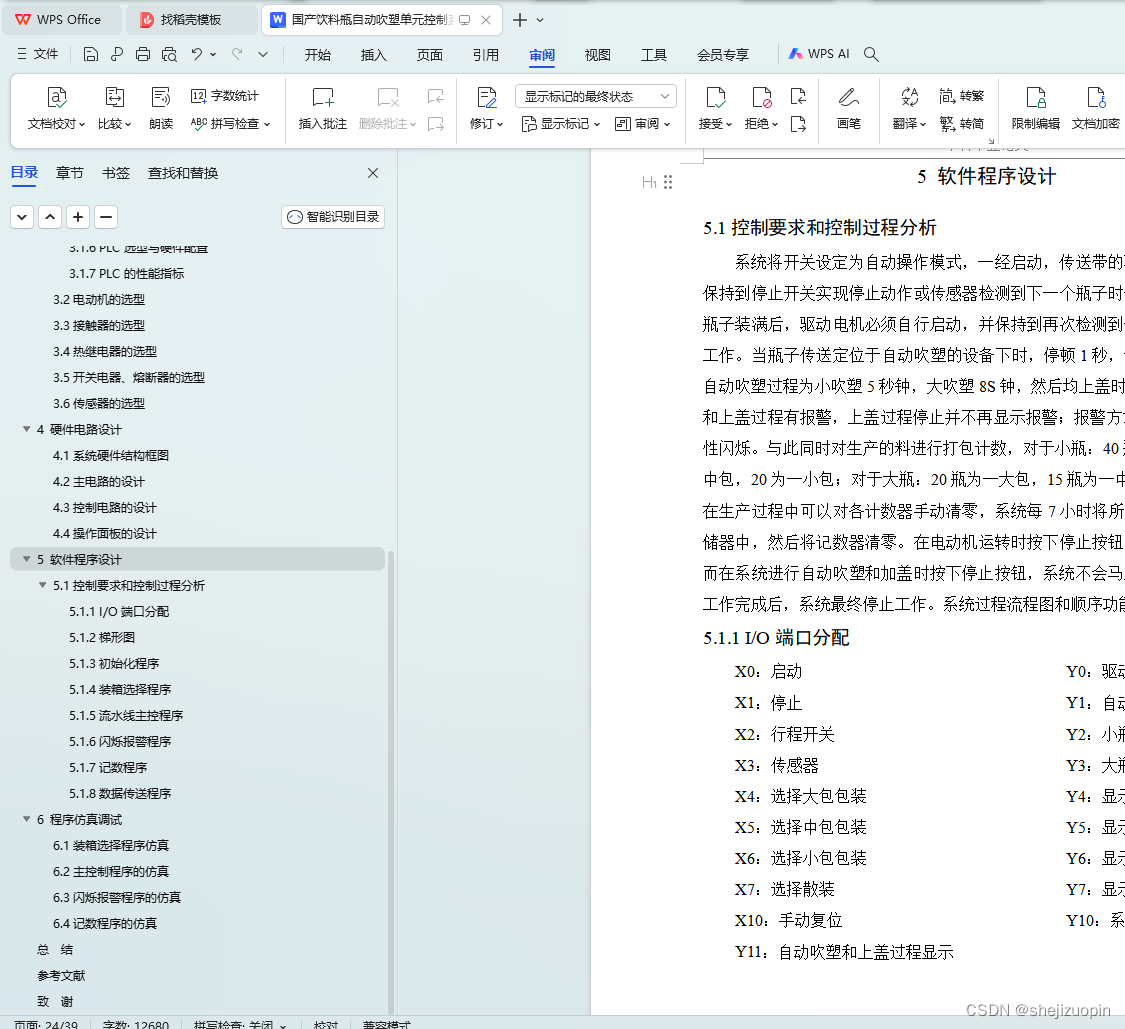Click the search magnifier icon

(871, 54)
